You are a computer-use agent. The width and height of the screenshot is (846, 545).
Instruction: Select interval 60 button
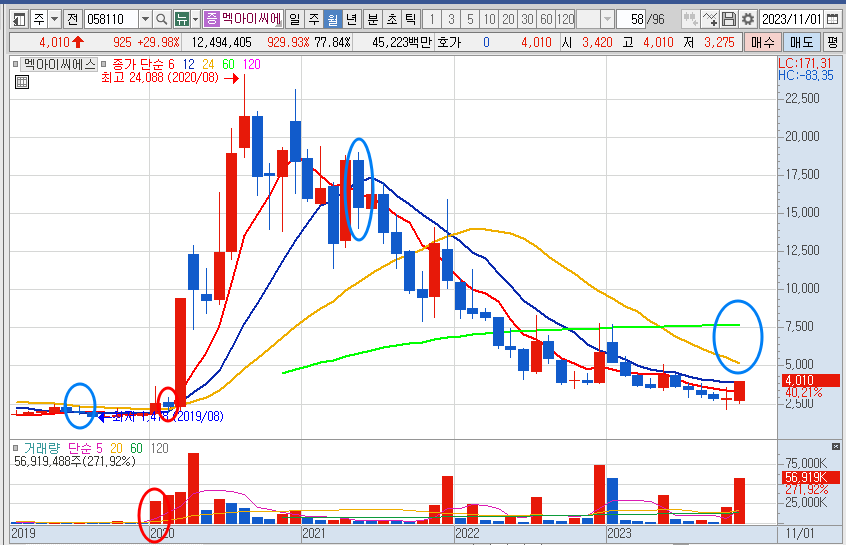pyautogui.click(x=546, y=20)
